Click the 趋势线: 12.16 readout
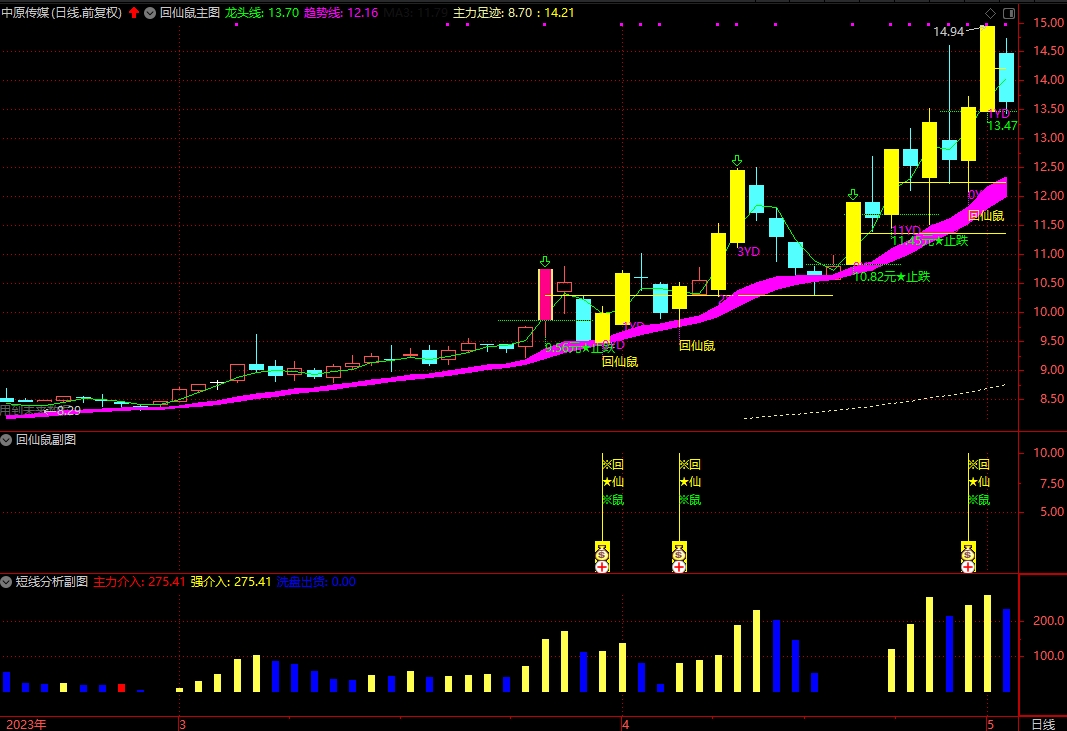This screenshot has height=731, width=1067. tap(341, 12)
